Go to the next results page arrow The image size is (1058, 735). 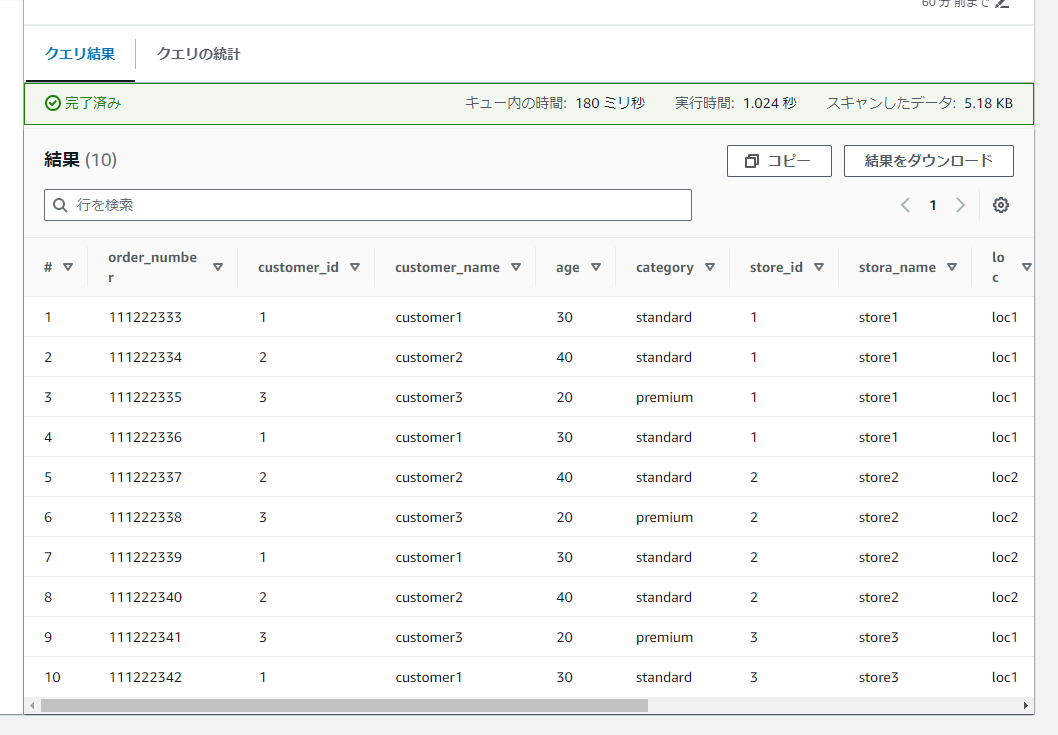(960, 205)
